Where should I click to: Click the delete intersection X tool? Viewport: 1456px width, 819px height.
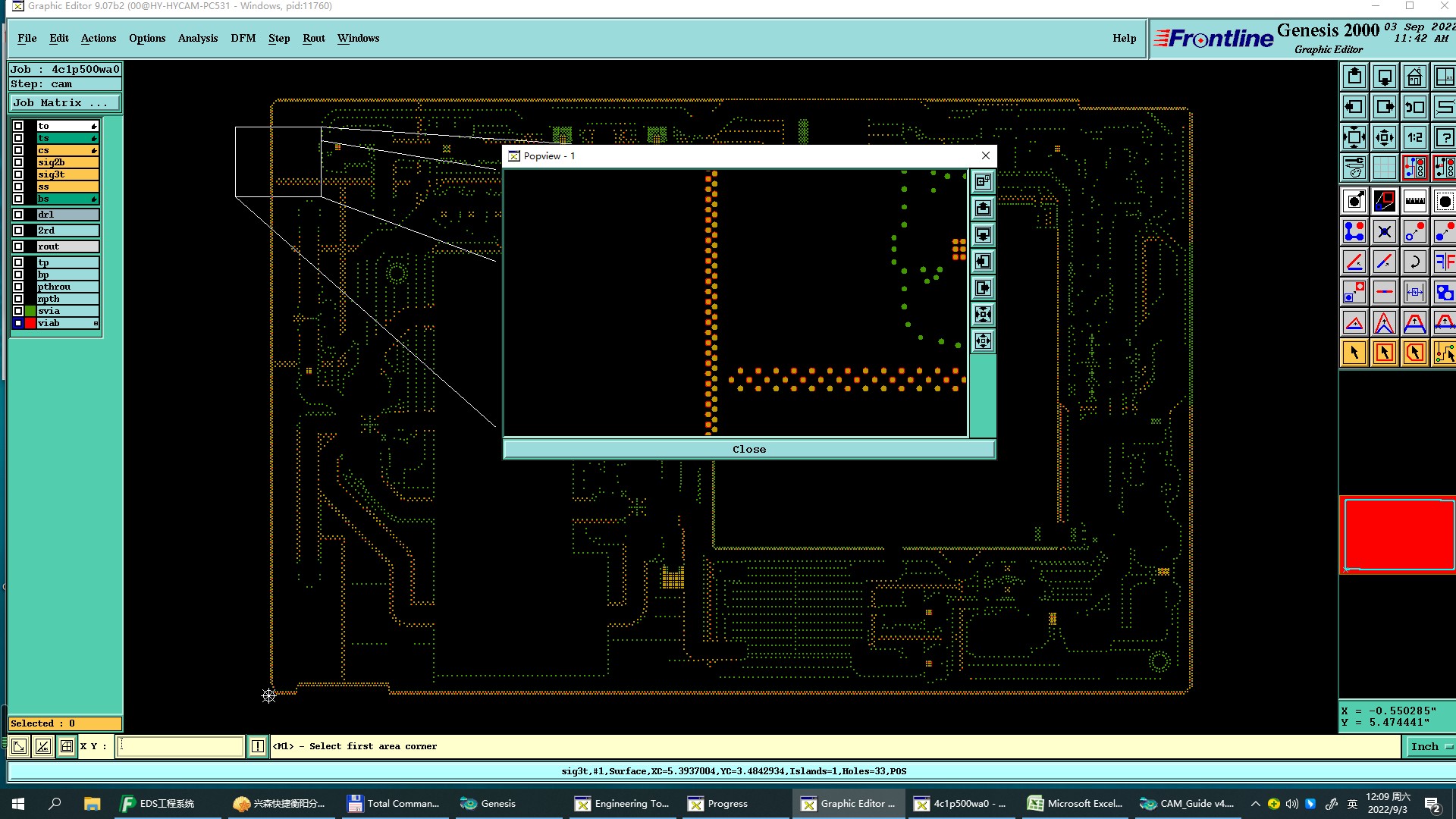(1384, 231)
